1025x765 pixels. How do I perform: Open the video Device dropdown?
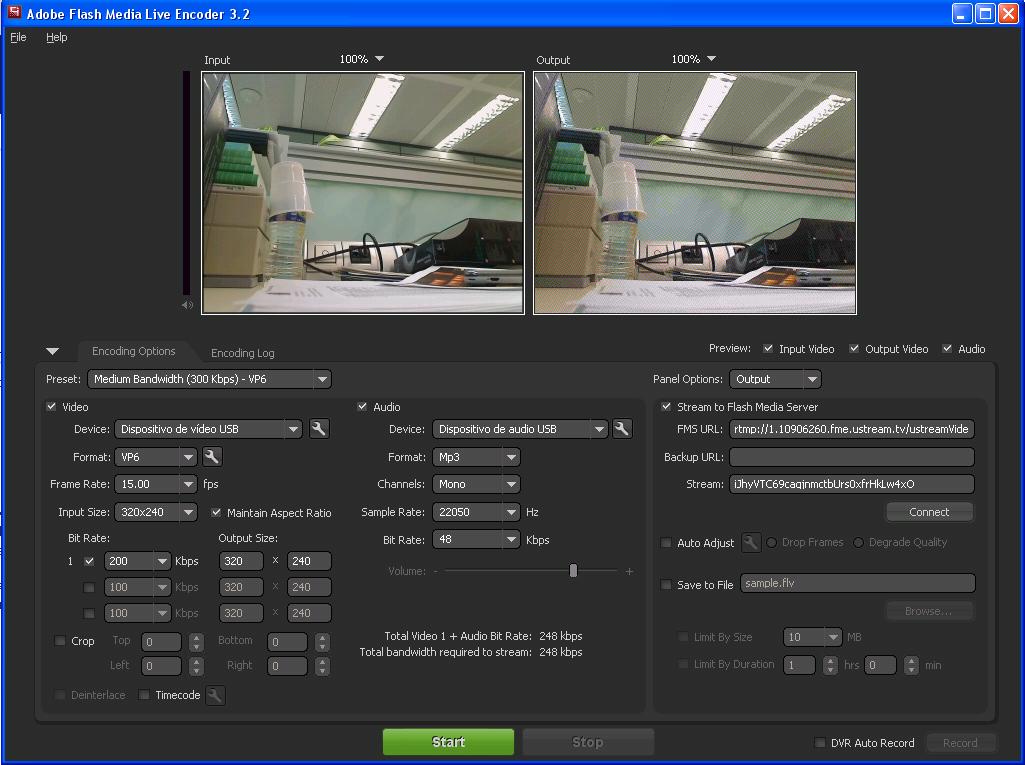[208, 429]
